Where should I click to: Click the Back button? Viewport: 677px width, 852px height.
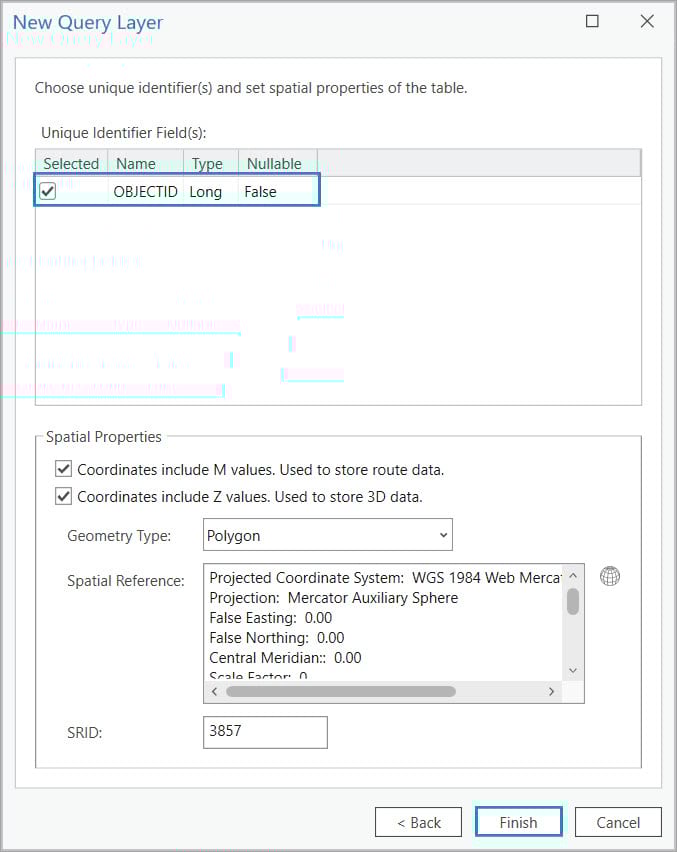[418, 821]
